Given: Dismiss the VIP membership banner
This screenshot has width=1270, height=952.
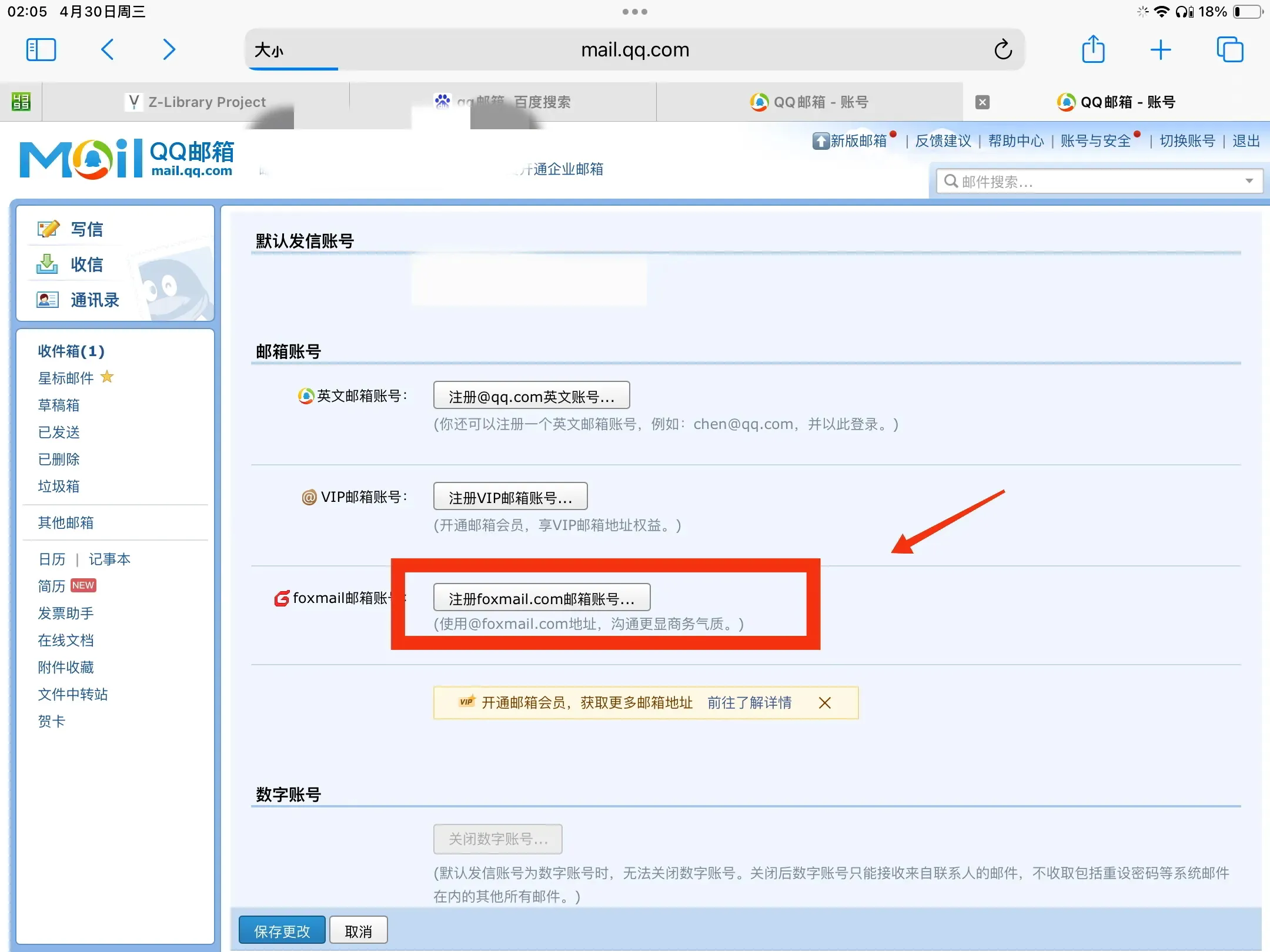Looking at the screenshot, I should [x=825, y=703].
